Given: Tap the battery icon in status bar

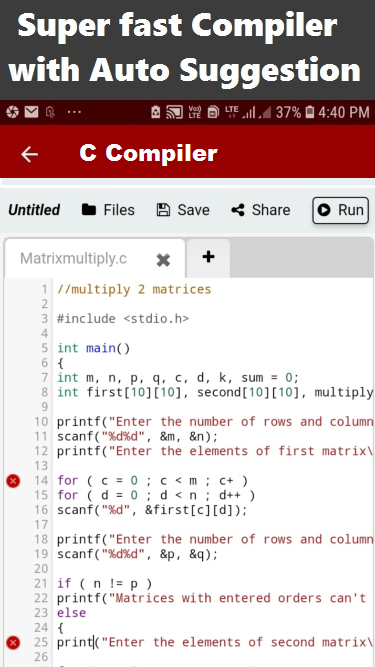Looking at the screenshot, I should (310, 112).
